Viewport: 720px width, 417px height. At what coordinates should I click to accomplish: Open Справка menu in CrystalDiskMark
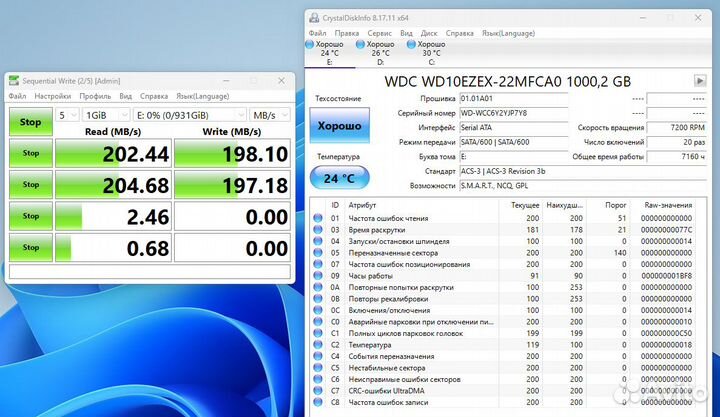[154, 96]
